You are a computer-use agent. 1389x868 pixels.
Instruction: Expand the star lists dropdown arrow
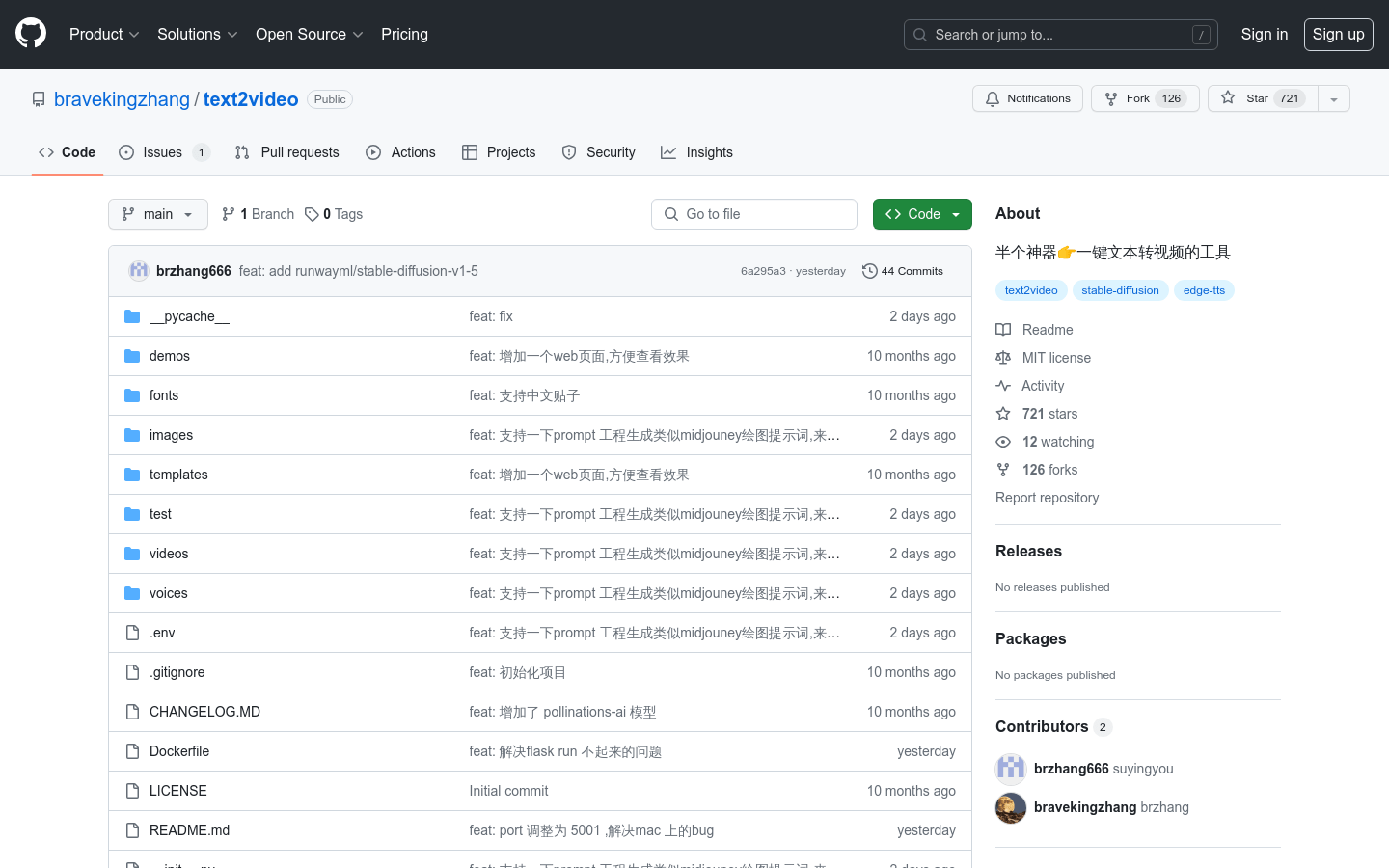point(1334,98)
